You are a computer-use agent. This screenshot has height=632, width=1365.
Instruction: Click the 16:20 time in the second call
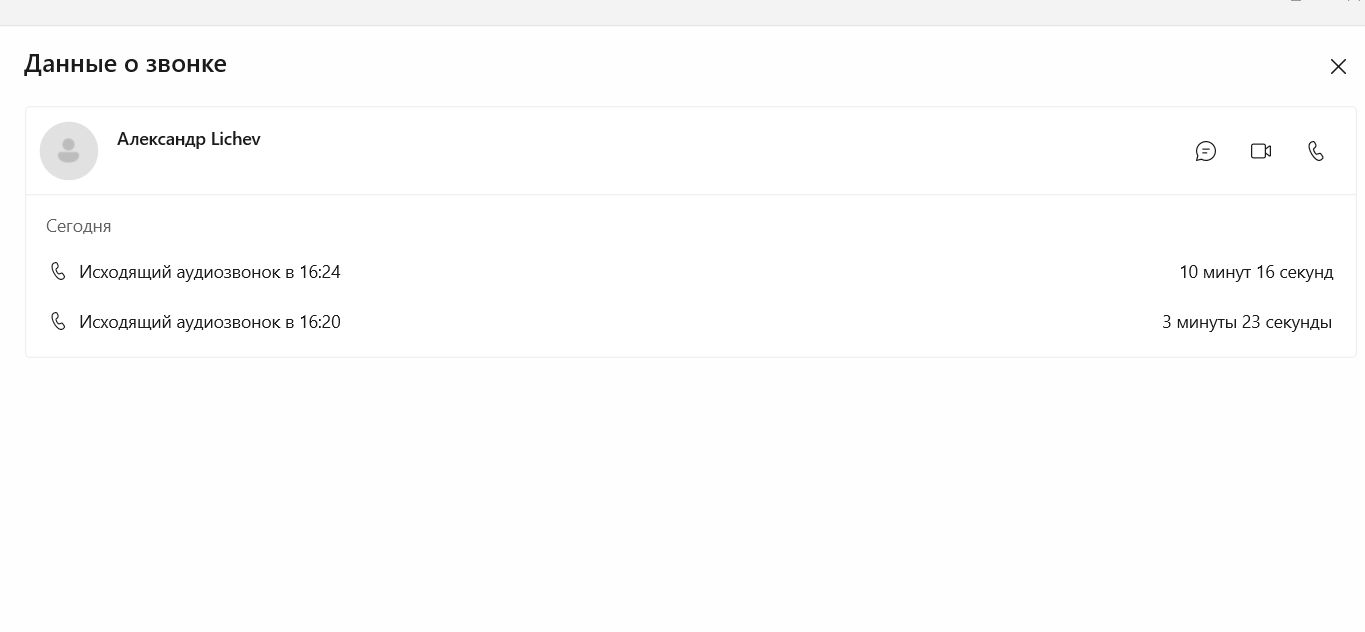tap(320, 322)
